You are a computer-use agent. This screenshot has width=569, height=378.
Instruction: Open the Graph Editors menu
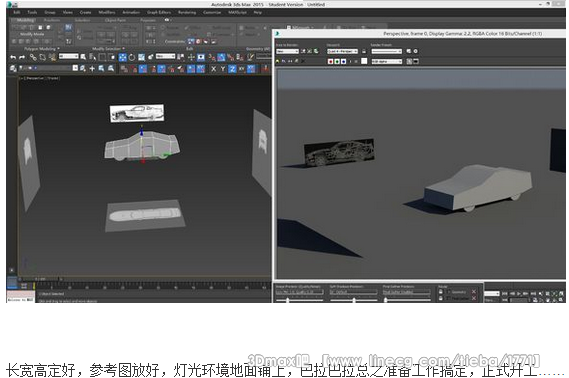(159, 12)
